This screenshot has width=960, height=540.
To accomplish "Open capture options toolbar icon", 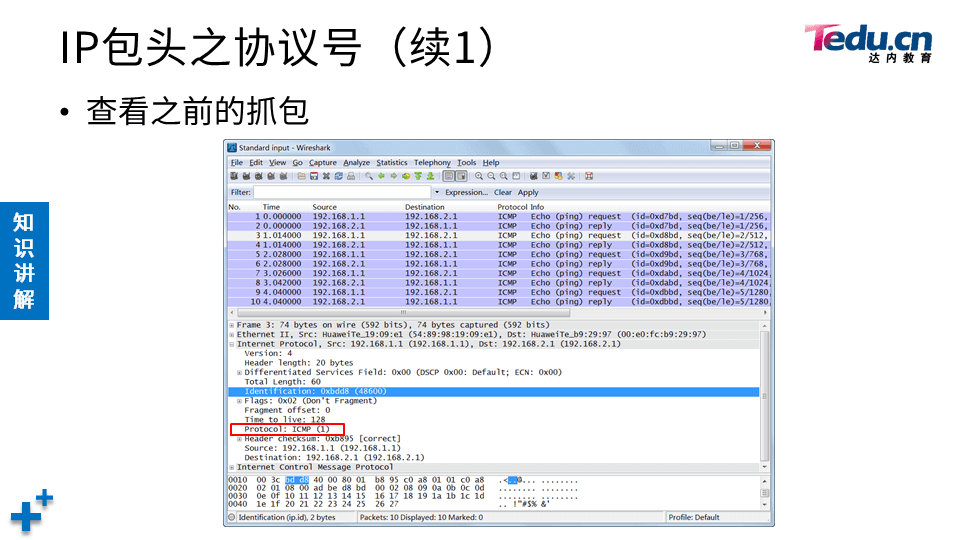I will (246, 176).
